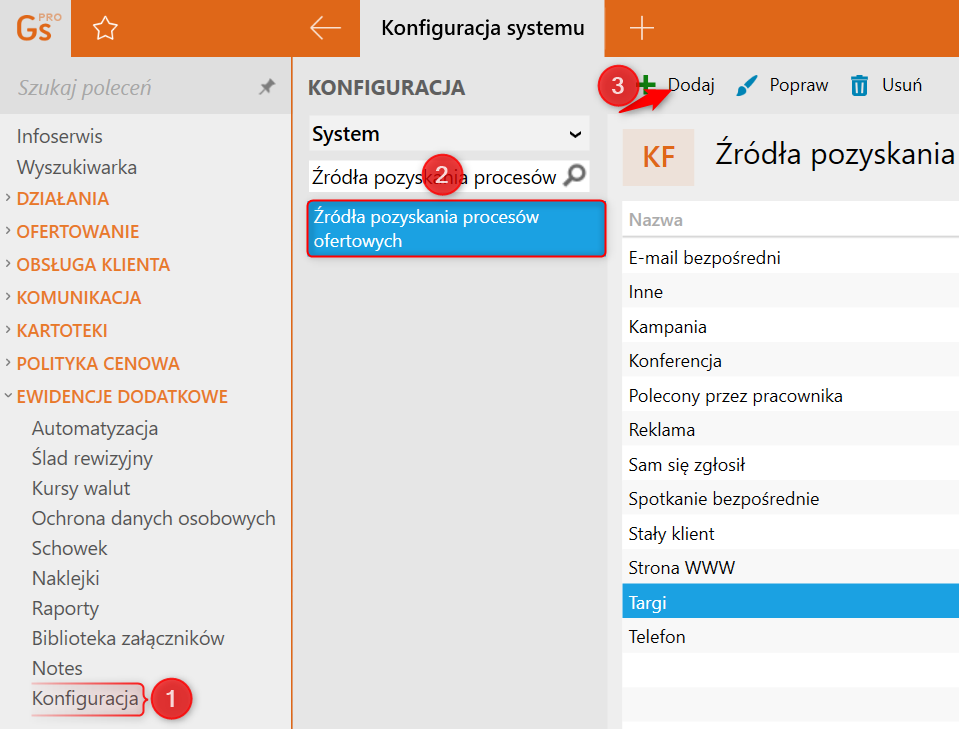Open the System dropdown
The width and height of the screenshot is (959, 729).
[449, 134]
